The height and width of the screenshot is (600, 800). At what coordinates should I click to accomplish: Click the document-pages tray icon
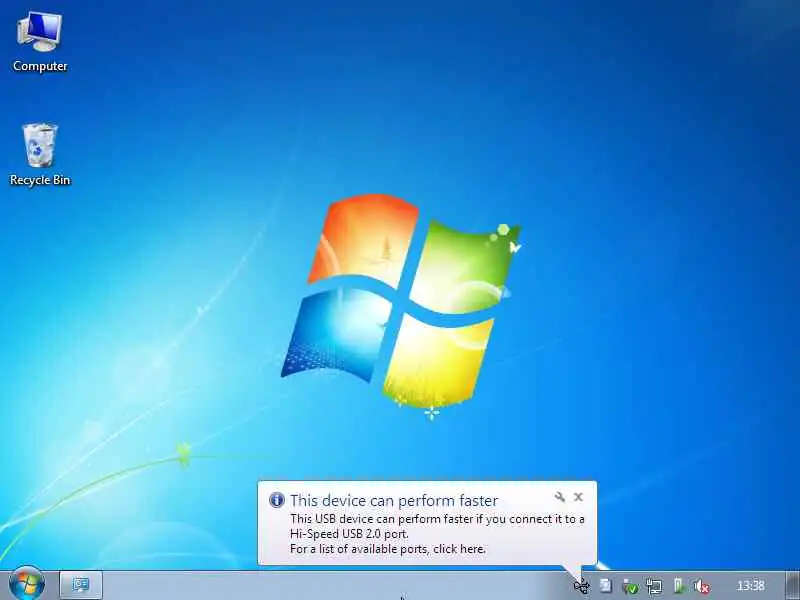click(x=606, y=586)
